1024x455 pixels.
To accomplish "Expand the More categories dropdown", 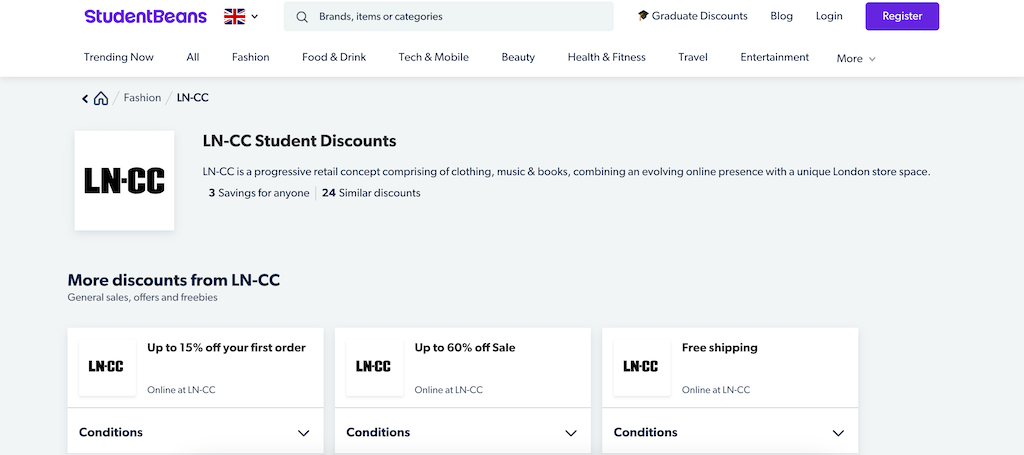I will point(856,59).
